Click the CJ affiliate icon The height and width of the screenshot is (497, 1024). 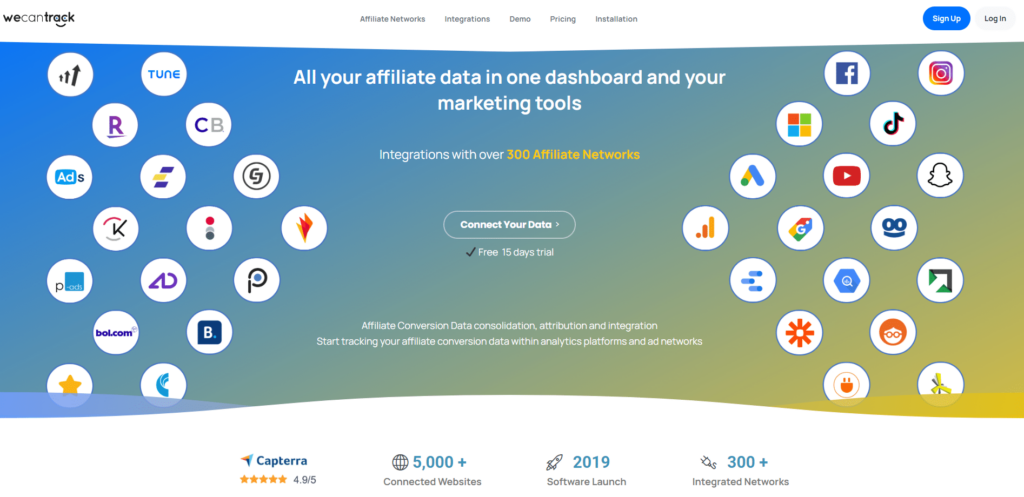pyautogui.click(x=257, y=177)
